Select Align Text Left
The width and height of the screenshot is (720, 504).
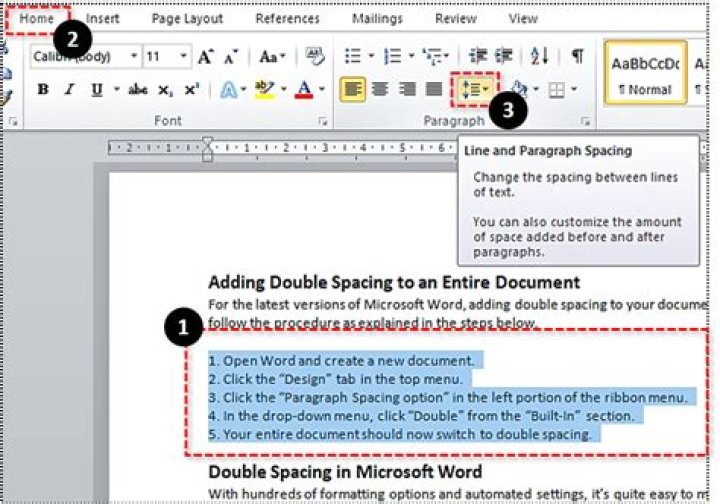coord(353,89)
